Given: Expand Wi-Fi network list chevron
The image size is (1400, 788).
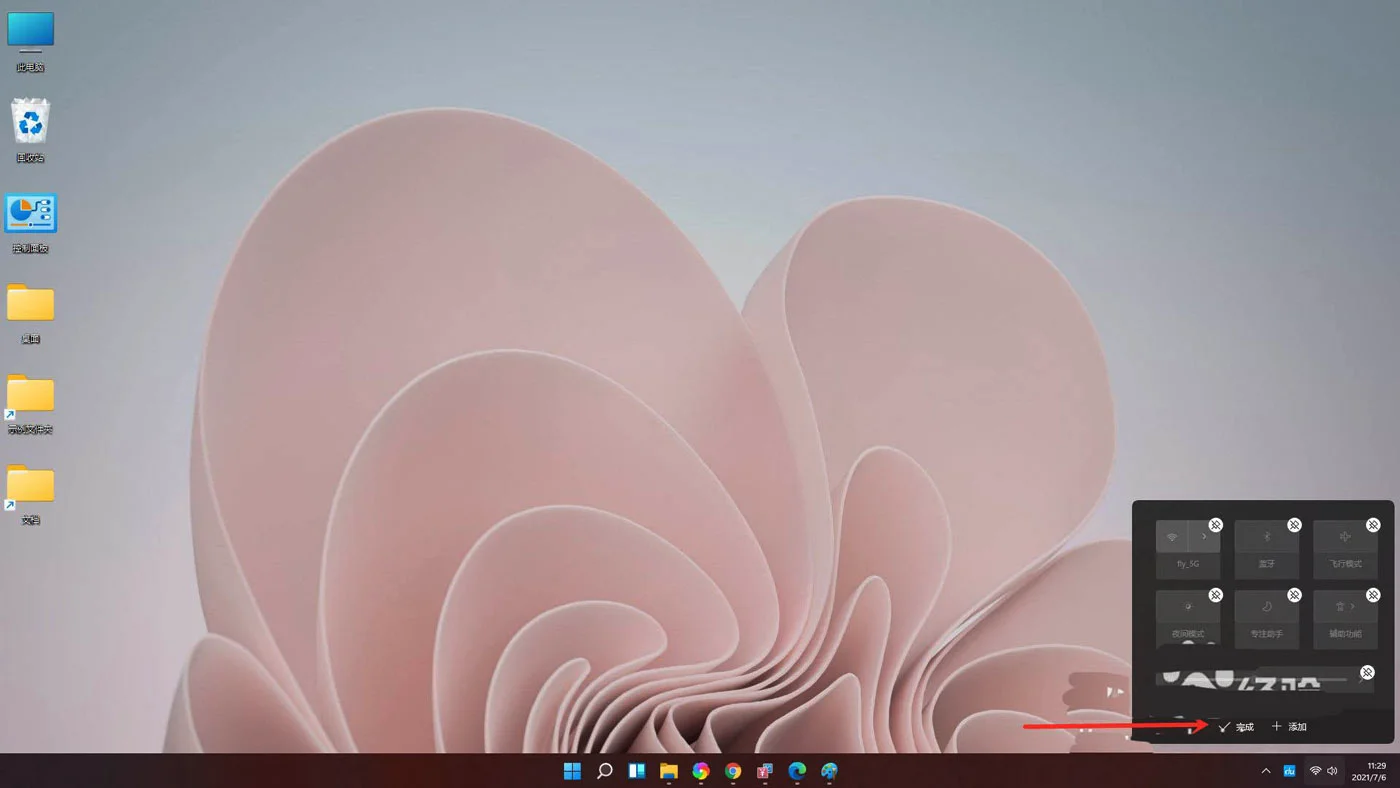Looking at the screenshot, I should point(1204,537).
